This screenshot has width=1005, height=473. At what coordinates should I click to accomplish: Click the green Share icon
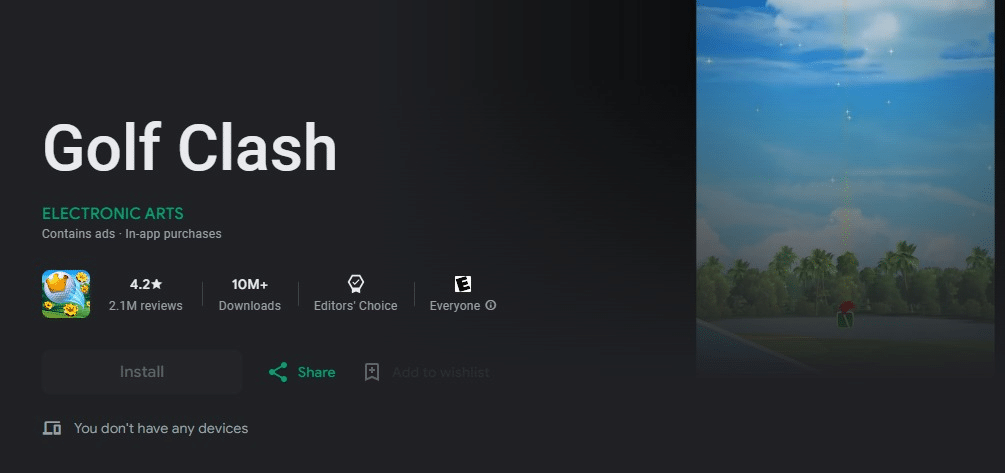278,372
